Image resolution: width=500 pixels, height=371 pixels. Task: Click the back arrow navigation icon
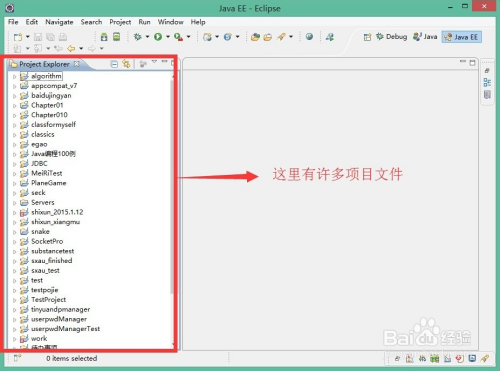71,49
